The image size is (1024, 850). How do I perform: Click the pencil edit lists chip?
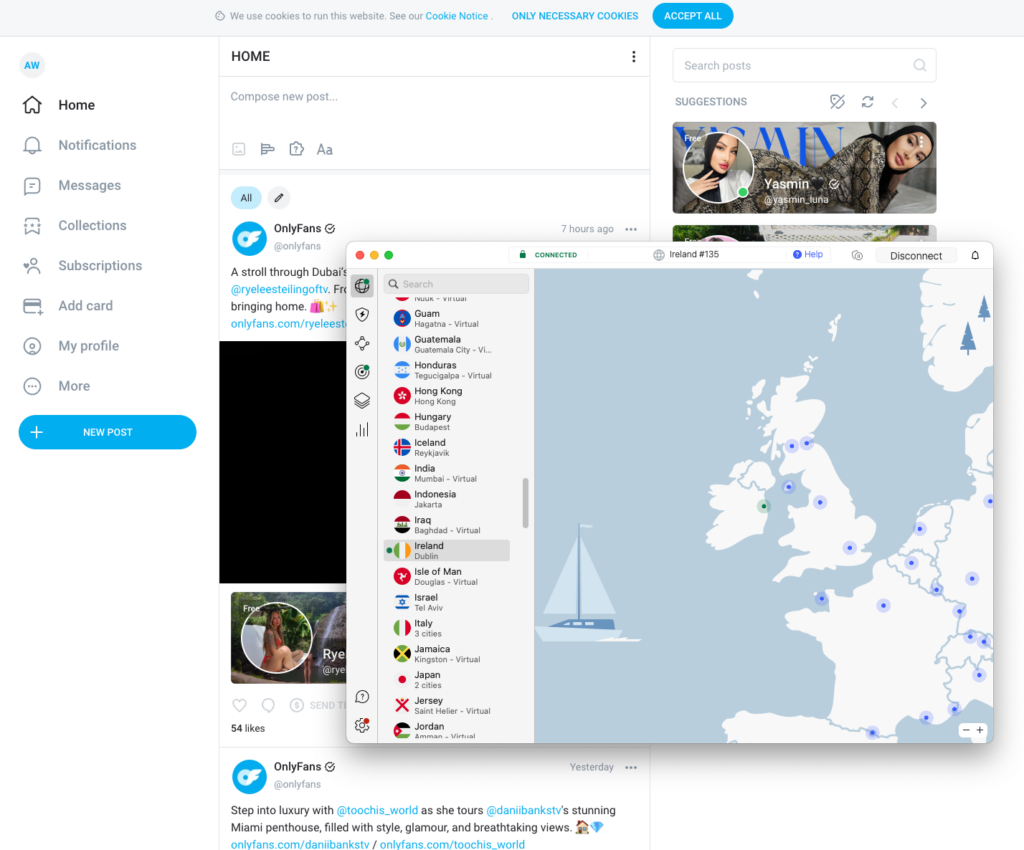279,198
